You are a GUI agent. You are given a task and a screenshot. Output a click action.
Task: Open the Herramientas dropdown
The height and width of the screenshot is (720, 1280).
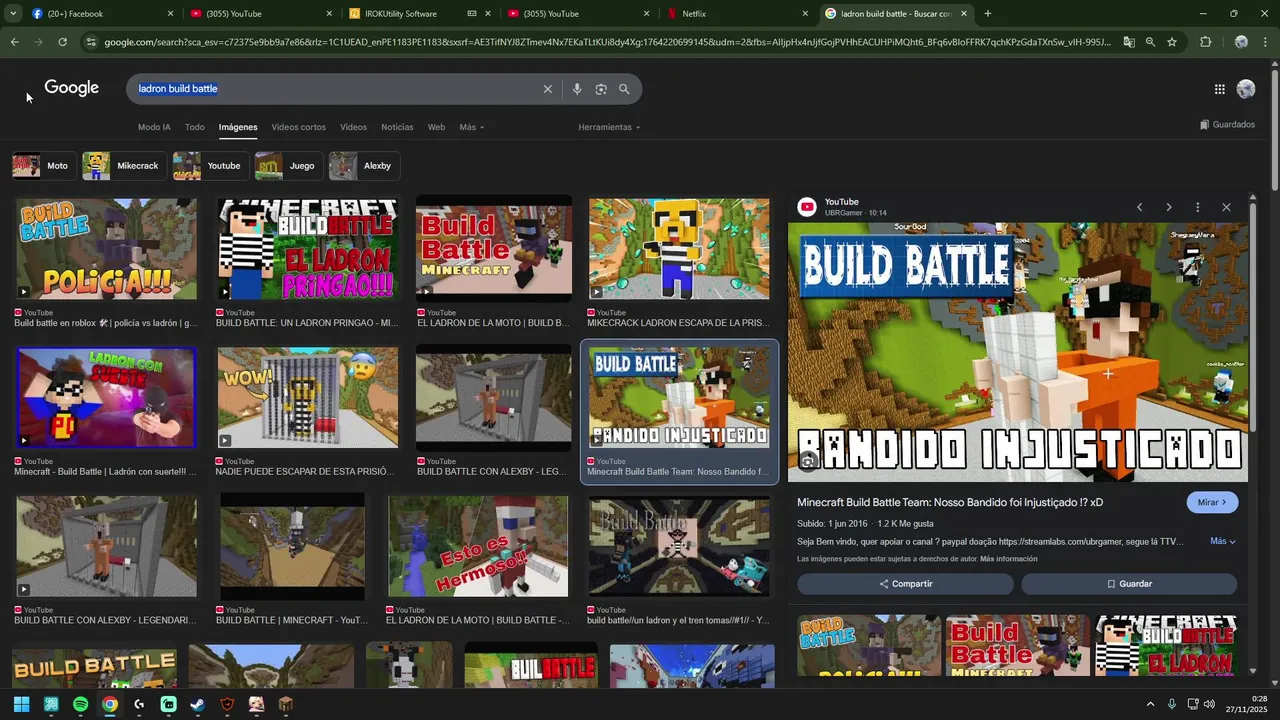[x=609, y=127]
